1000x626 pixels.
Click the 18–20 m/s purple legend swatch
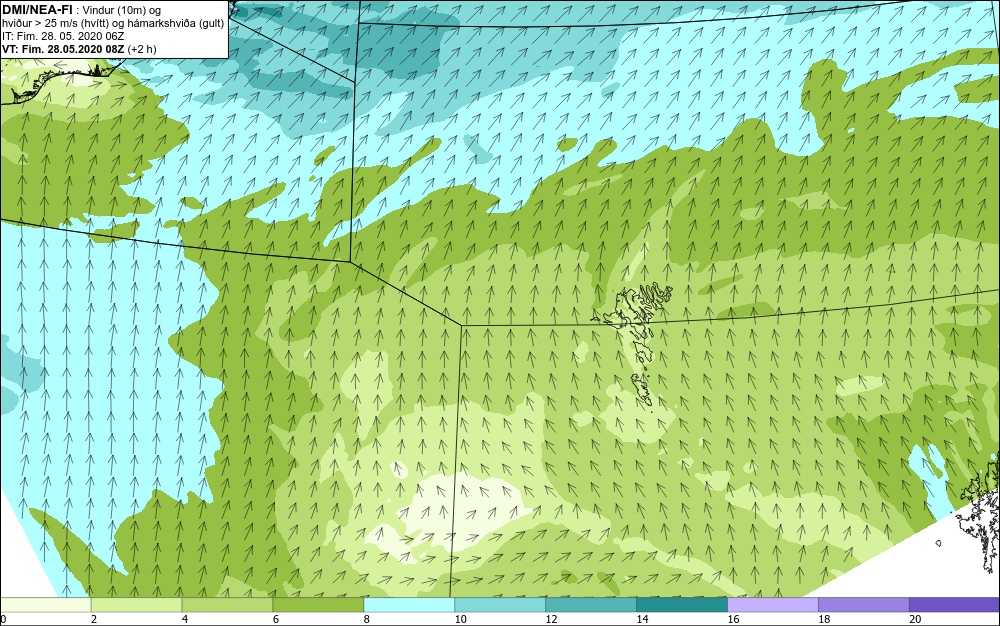pos(864,605)
